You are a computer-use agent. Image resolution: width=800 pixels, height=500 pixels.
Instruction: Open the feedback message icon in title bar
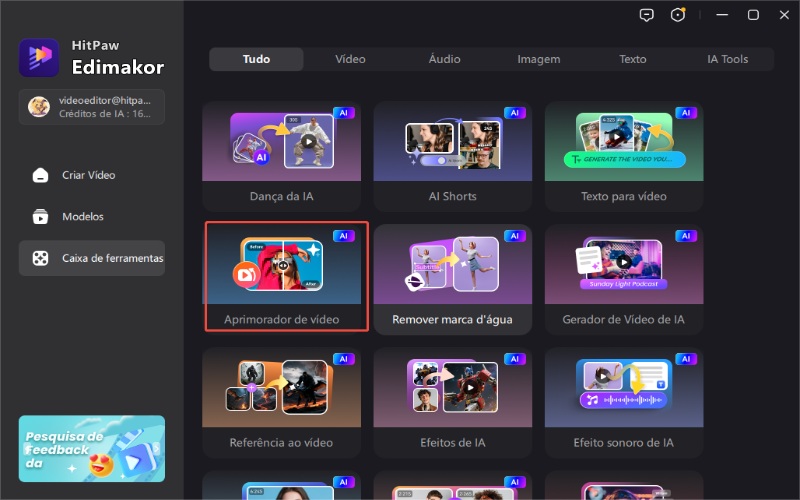coord(646,15)
